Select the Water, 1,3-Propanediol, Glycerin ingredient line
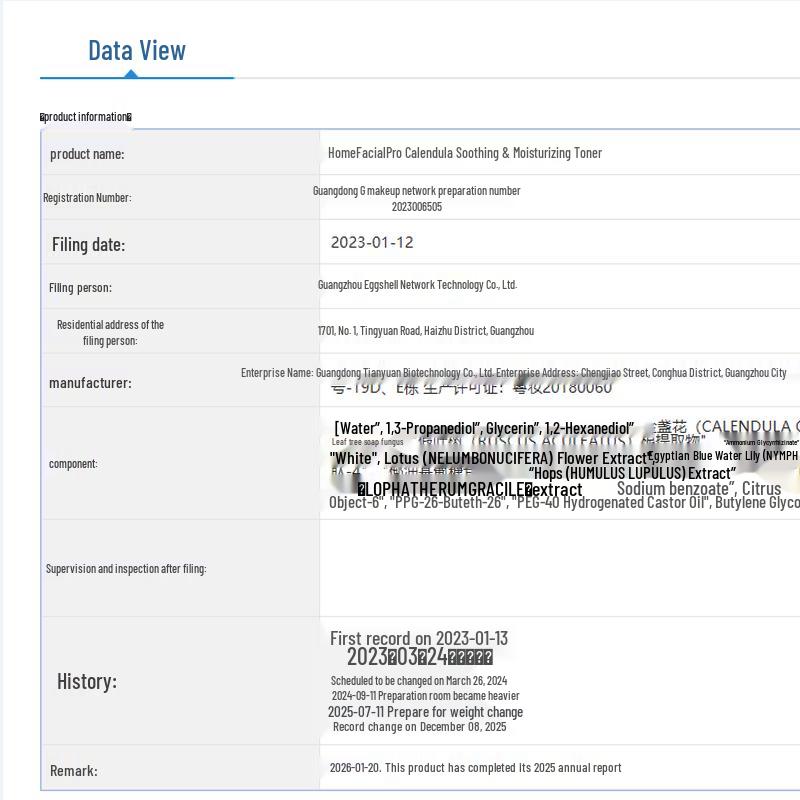The width and height of the screenshot is (800, 800). point(484,428)
